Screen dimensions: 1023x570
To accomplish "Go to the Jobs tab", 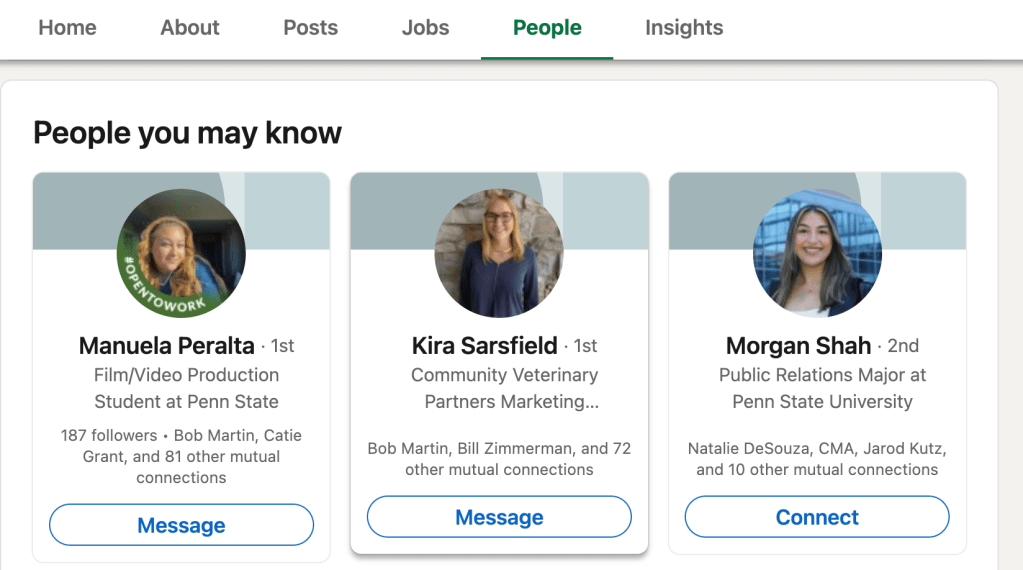I will click(x=425, y=28).
